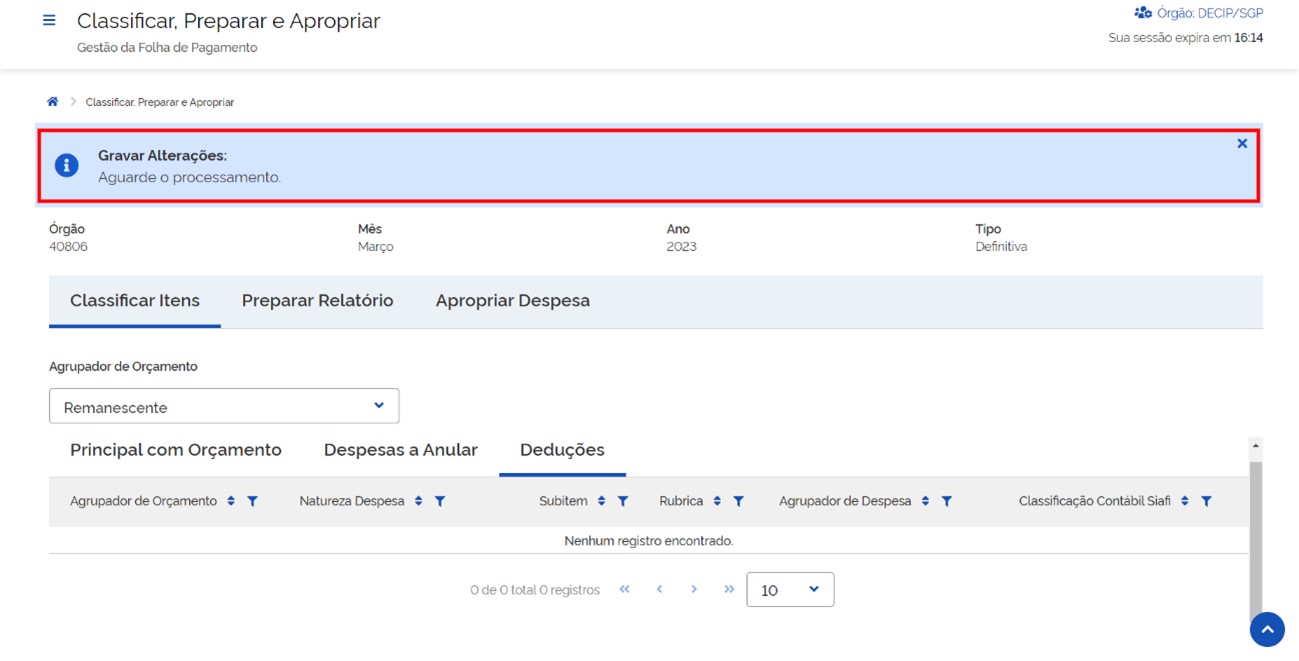Open filter for Natureza Despesa column

[440, 501]
